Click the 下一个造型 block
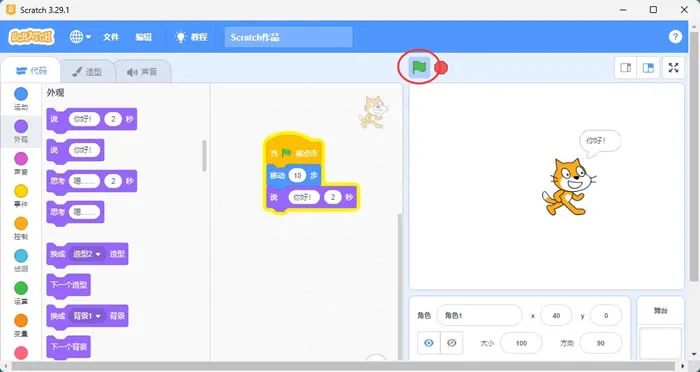 coord(69,285)
